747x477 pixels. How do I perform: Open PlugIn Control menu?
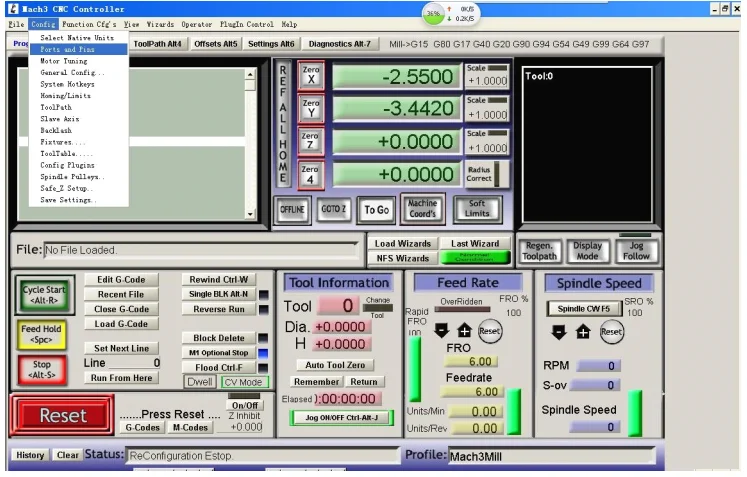click(x=247, y=24)
